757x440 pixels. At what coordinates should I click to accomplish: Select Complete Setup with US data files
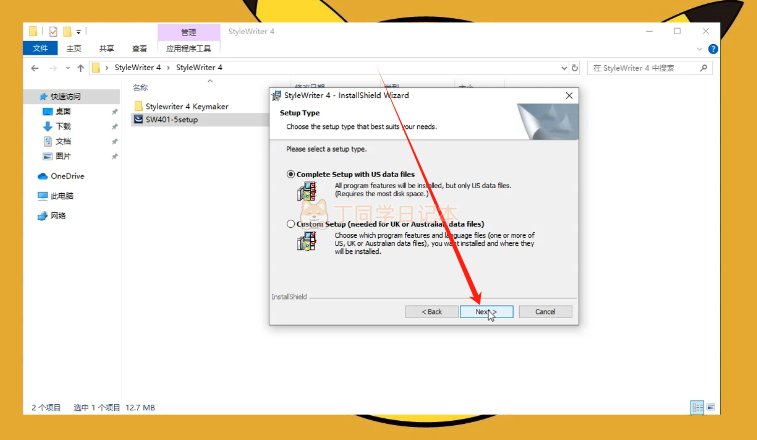[x=291, y=174]
